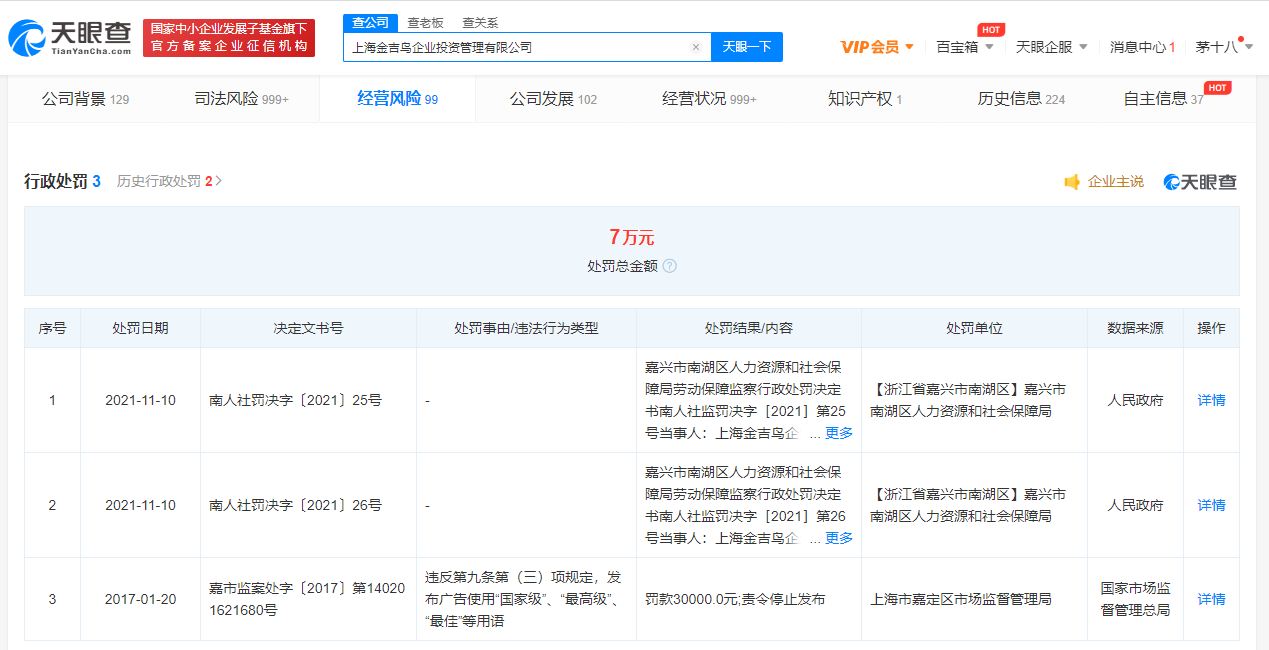Click the 7万元 total penalty amount
The image size is (1269, 650).
(x=632, y=237)
